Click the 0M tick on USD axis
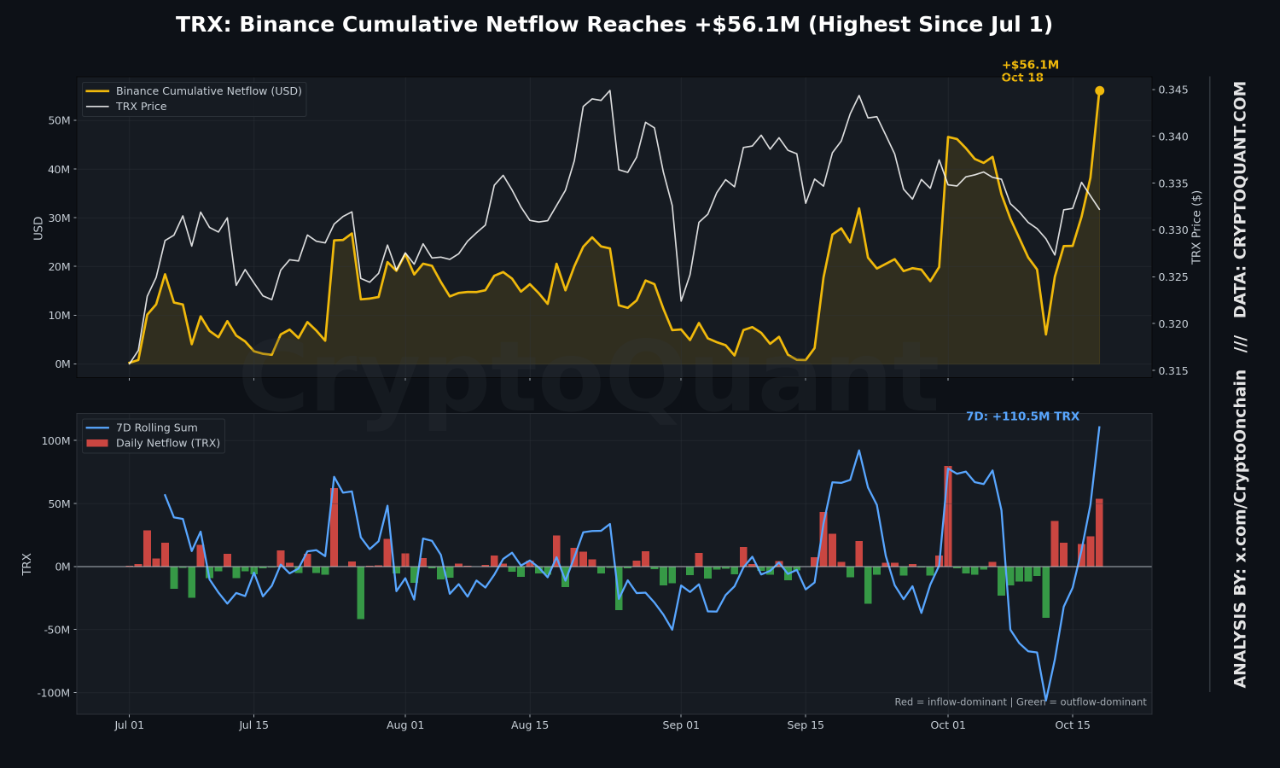 point(62,365)
